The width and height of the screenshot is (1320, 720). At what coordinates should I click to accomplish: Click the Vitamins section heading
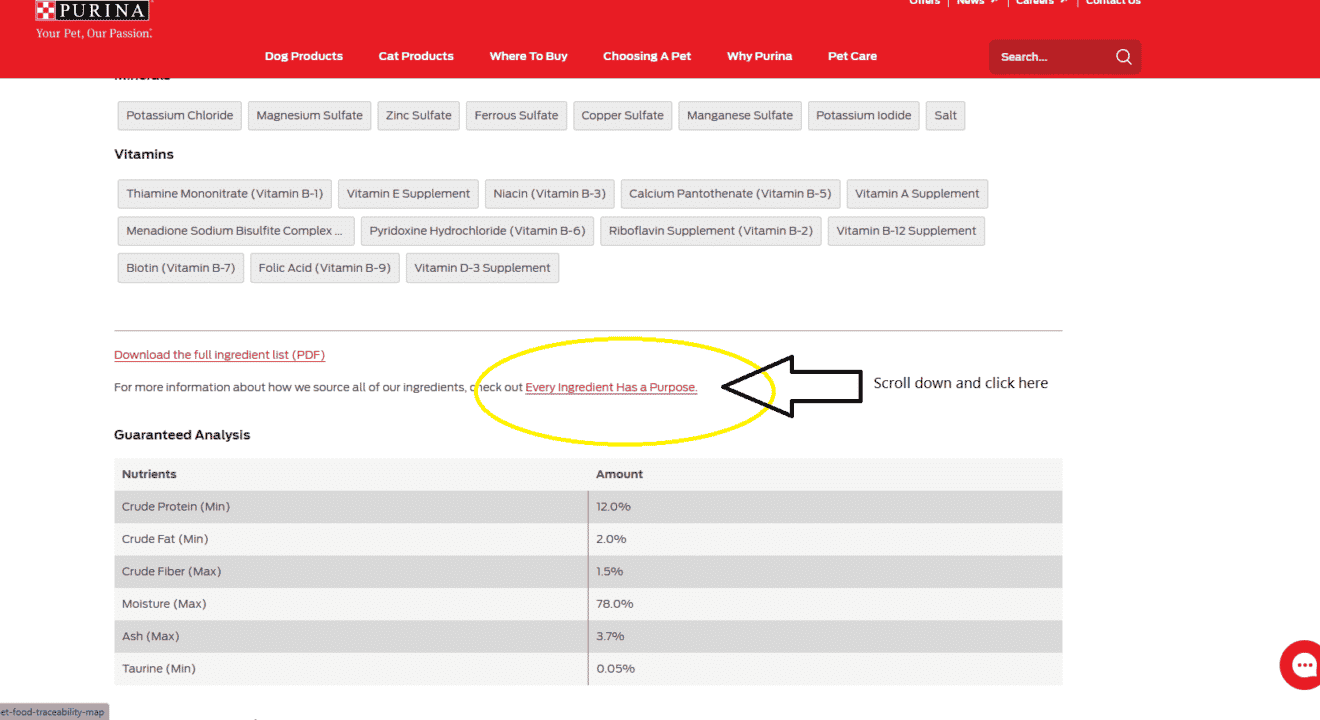pos(144,154)
